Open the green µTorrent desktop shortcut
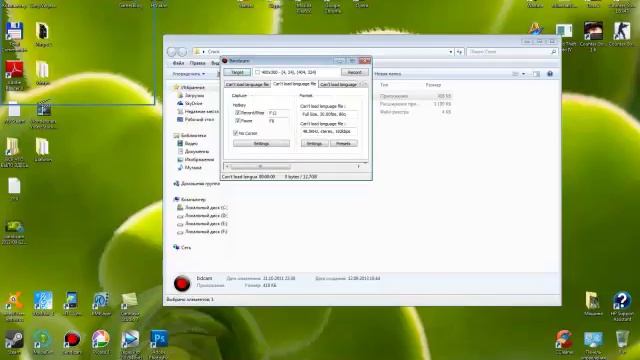The width and height of the screenshot is (640, 360). click(42, 341)
